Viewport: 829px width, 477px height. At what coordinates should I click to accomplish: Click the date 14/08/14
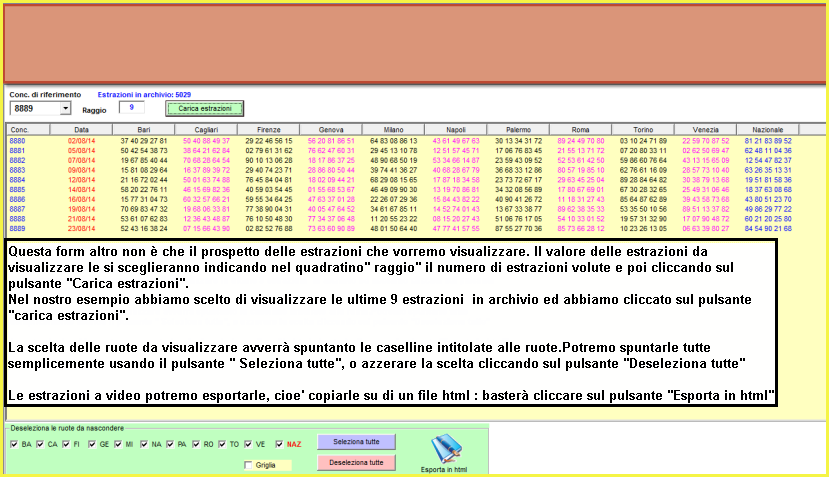point(81,190)
